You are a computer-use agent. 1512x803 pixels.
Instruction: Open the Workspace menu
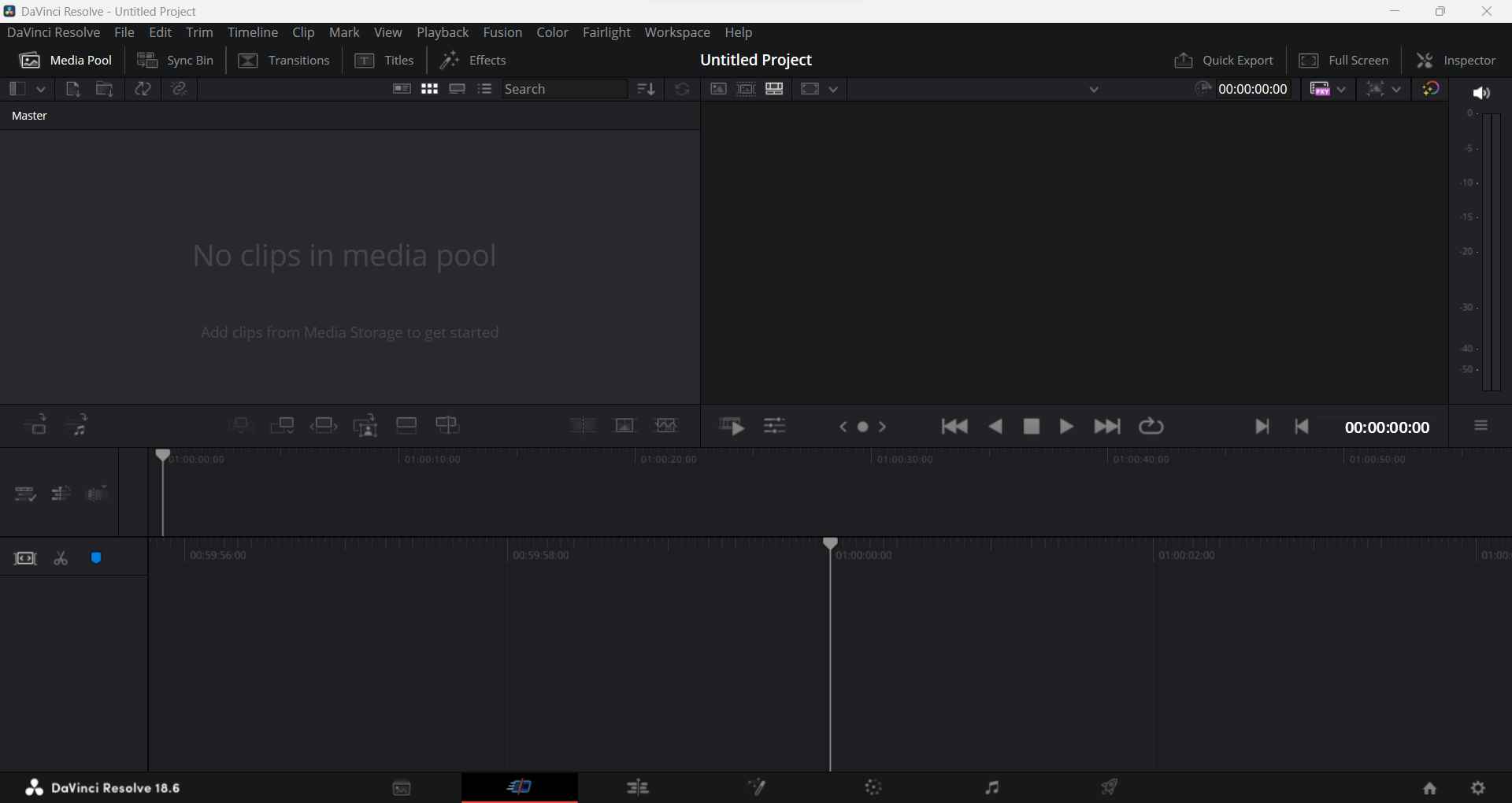(677, 32)
